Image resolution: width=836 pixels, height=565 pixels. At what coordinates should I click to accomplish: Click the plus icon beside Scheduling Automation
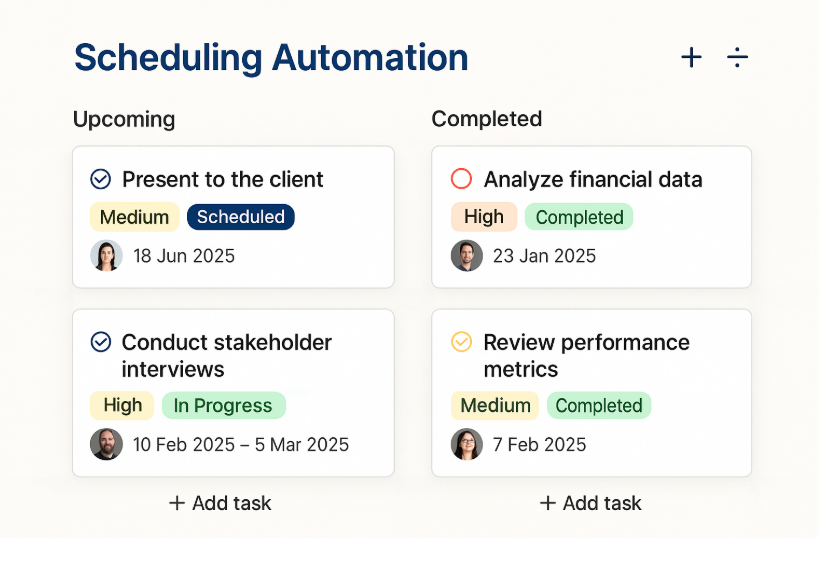[692, 58]
